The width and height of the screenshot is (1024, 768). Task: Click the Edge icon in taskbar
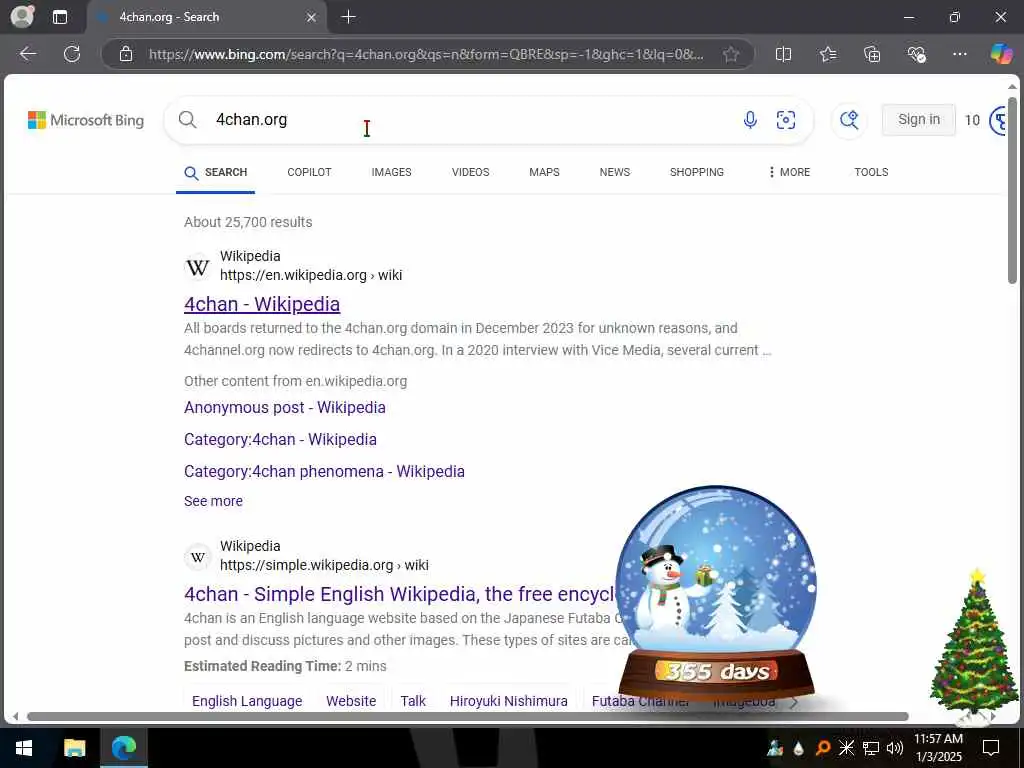[x=123, y=748]
